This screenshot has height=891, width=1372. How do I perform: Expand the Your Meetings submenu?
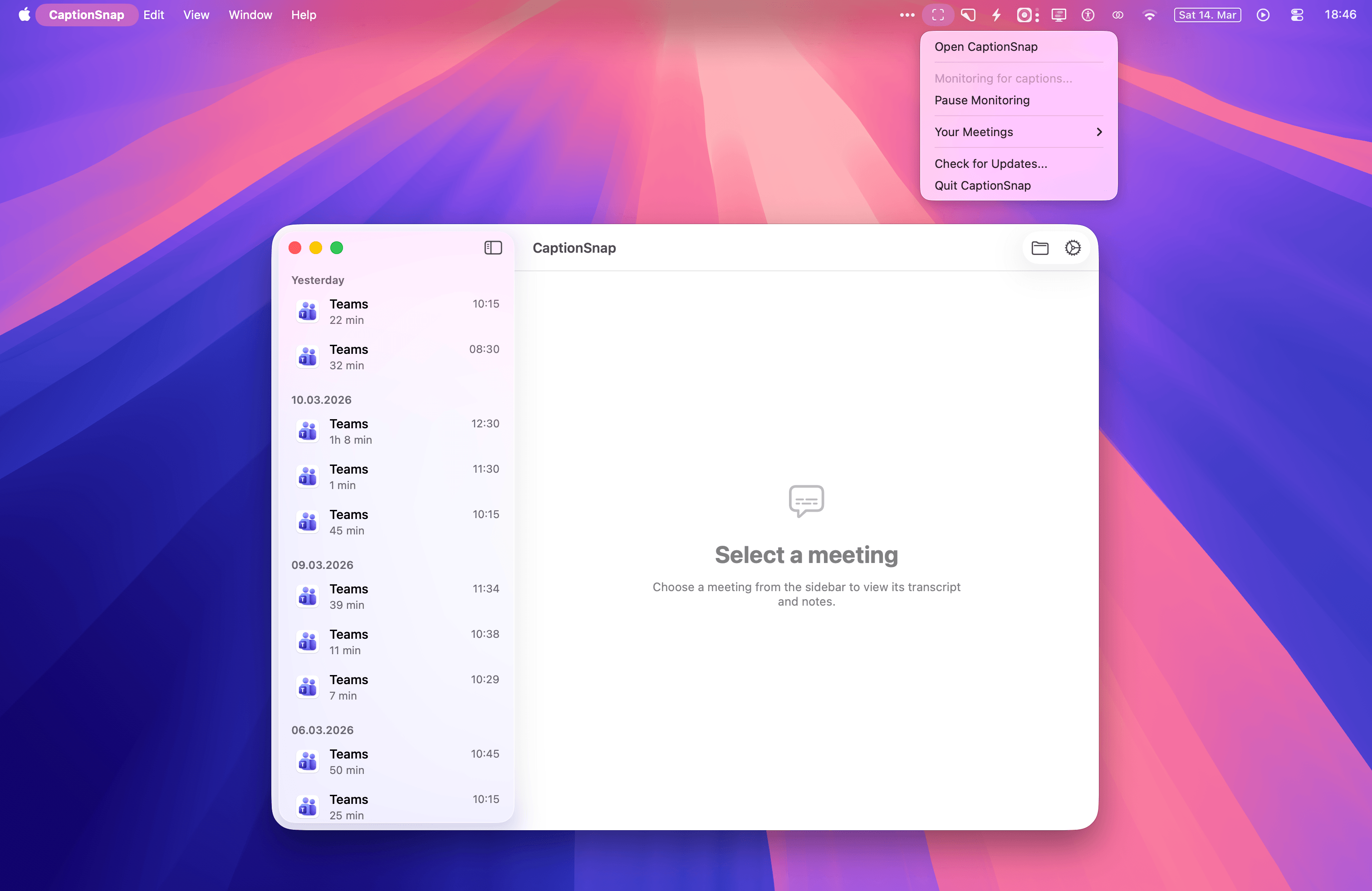(x=1018, y=132)
